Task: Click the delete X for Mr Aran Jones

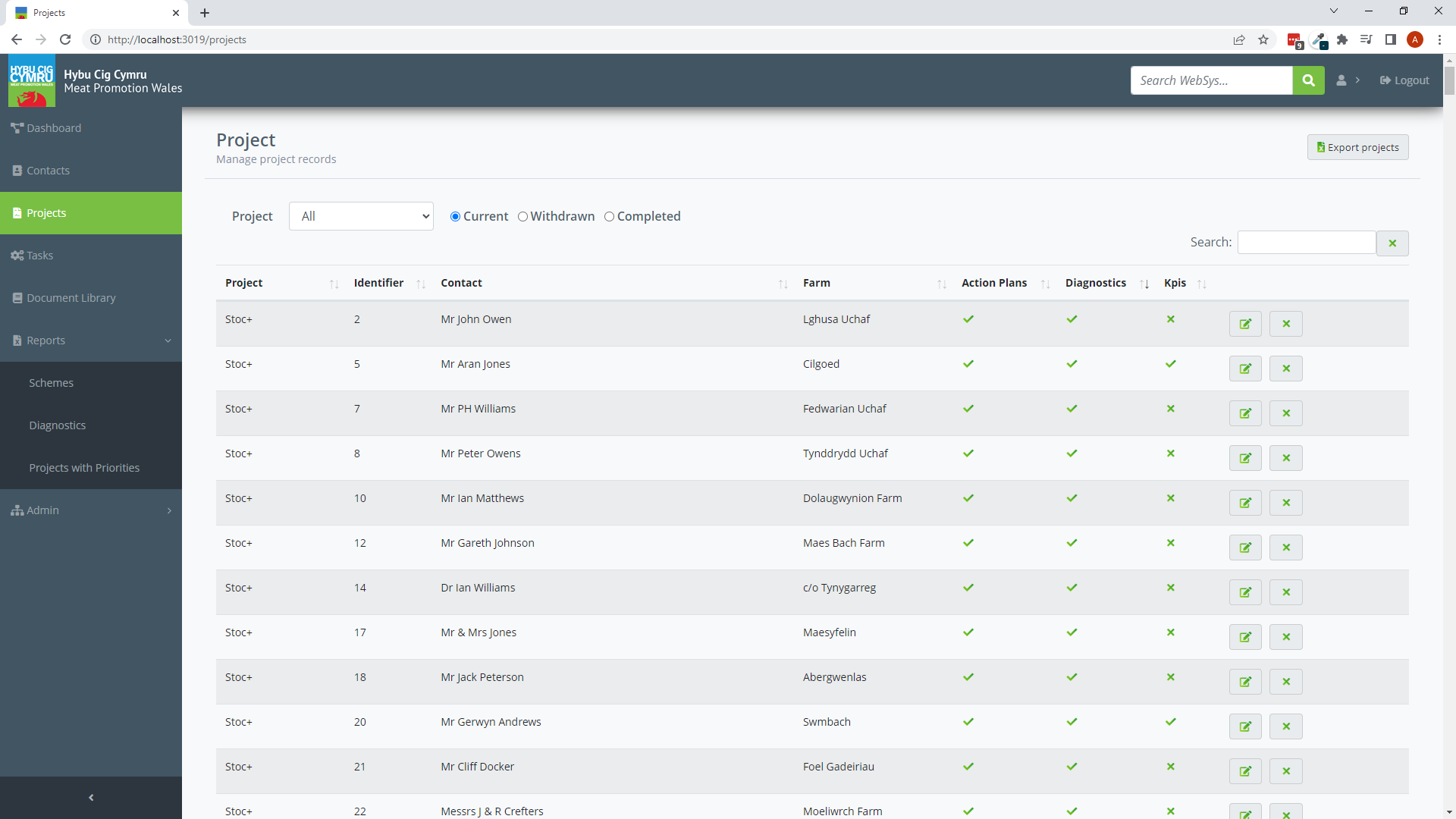Action: pyautogui.click(x=1285, y=369)
